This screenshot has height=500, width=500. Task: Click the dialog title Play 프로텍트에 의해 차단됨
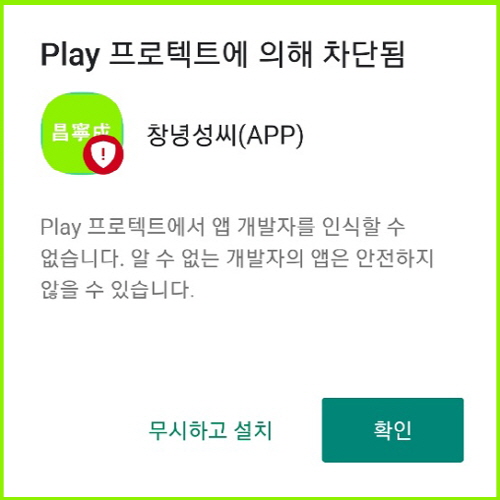(223, 54)
